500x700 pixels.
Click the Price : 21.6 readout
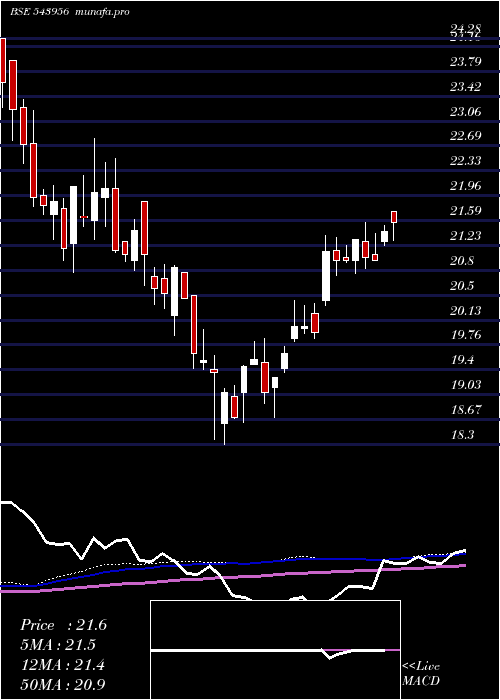(63, 625)
